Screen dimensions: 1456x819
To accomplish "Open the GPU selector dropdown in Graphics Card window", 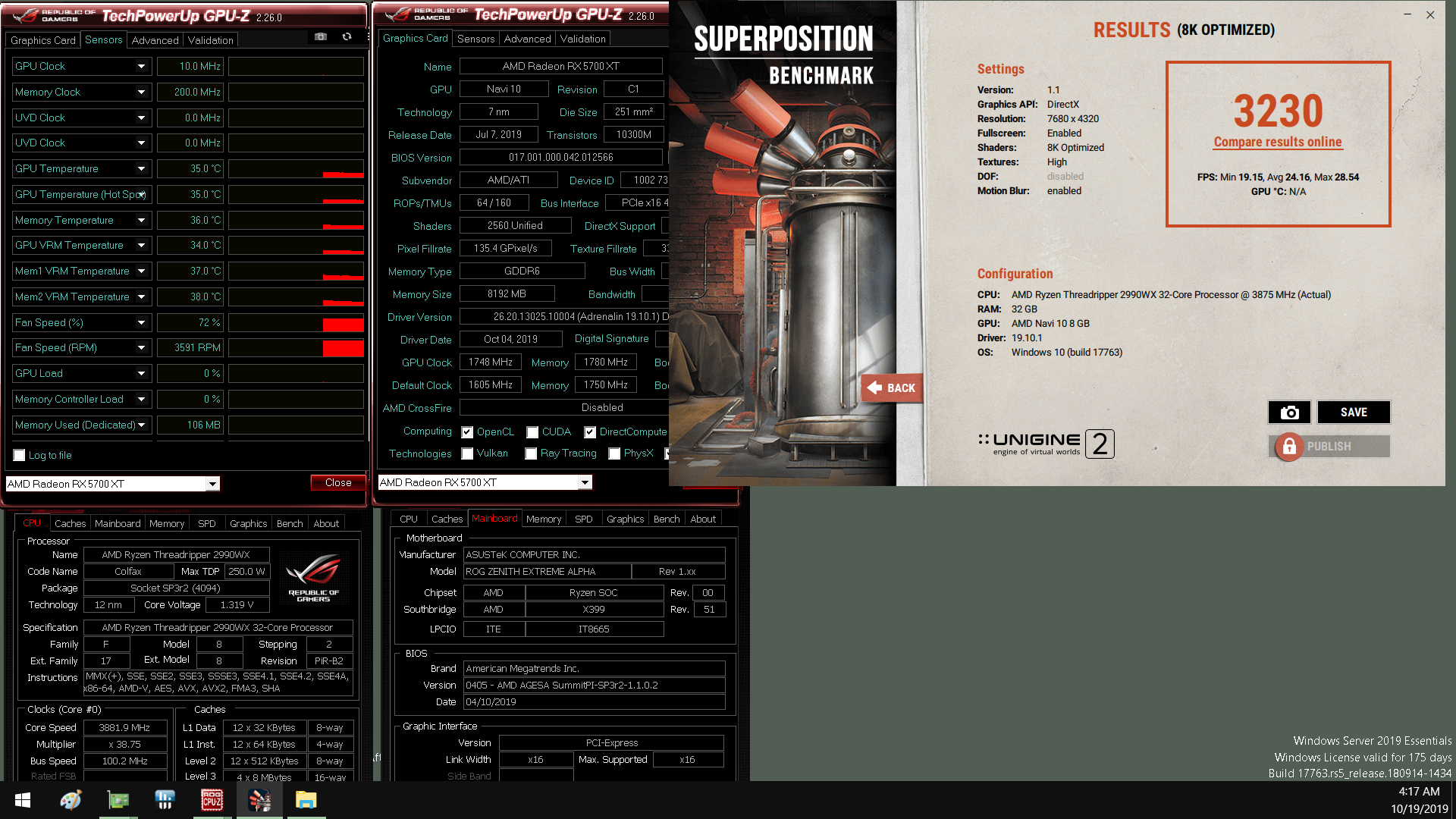I will pos(585,482).
